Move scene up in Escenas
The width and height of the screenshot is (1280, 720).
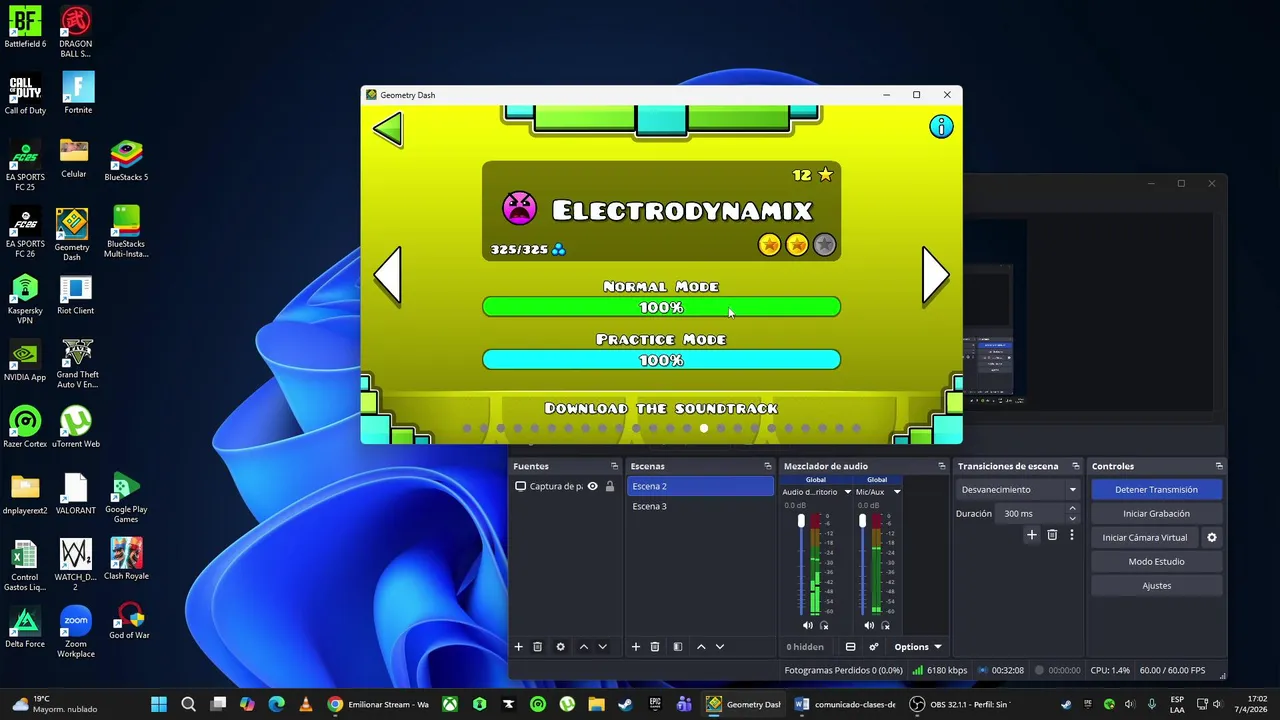click(x=701, y=647)
